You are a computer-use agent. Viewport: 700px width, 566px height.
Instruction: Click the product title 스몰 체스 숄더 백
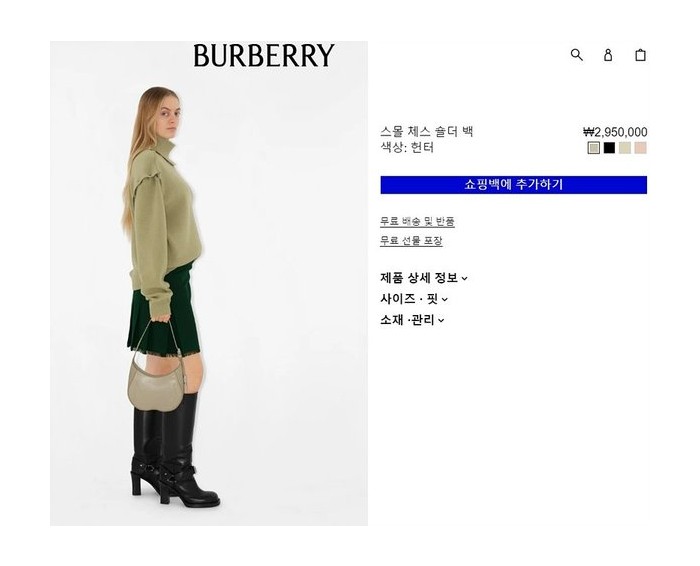click(426, 131)
